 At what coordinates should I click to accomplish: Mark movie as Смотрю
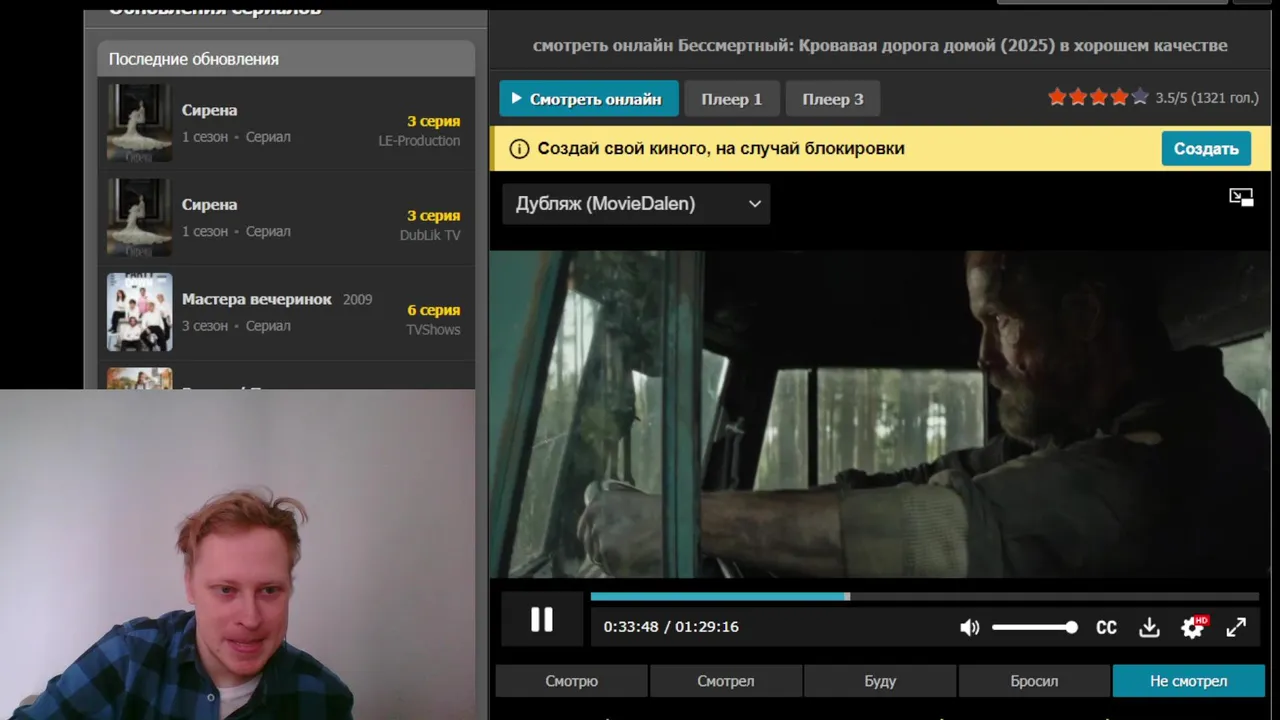(x=572, y=681)
